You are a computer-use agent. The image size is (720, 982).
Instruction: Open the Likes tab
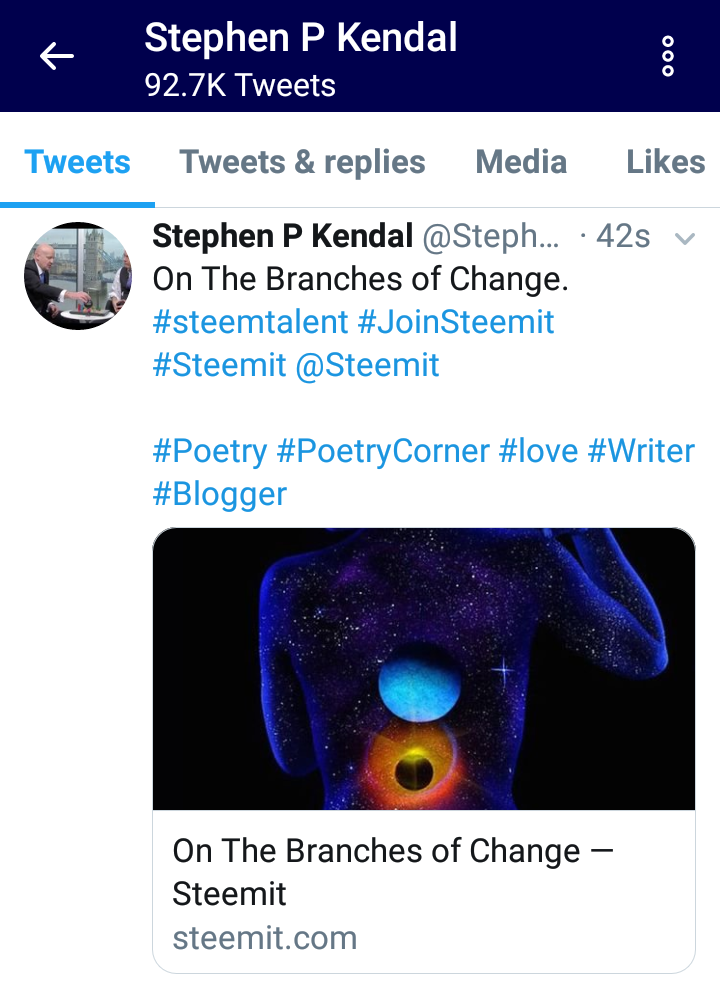click(665, 162)
